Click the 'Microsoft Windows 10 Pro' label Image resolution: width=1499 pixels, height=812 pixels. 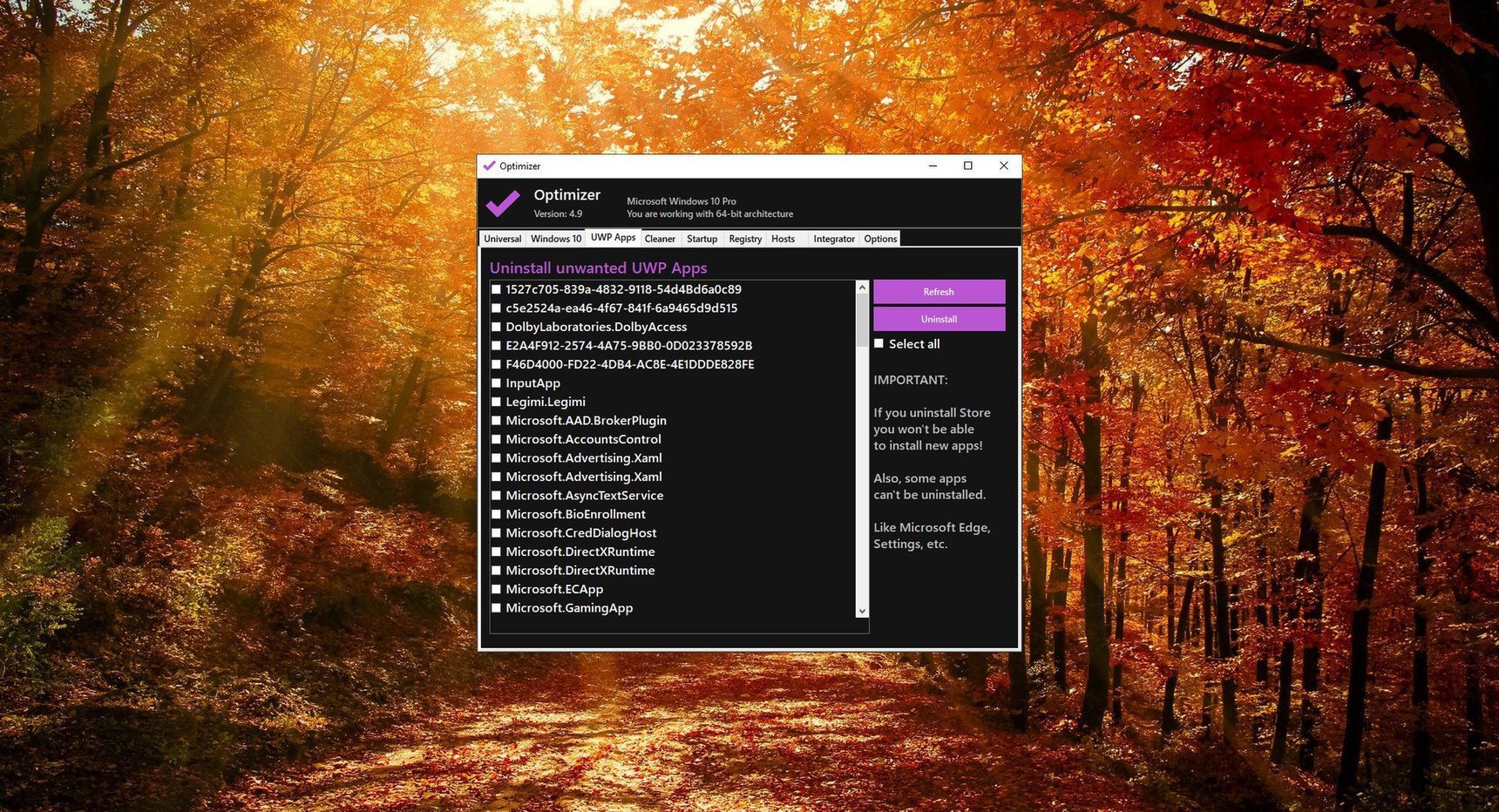point(682,201)
